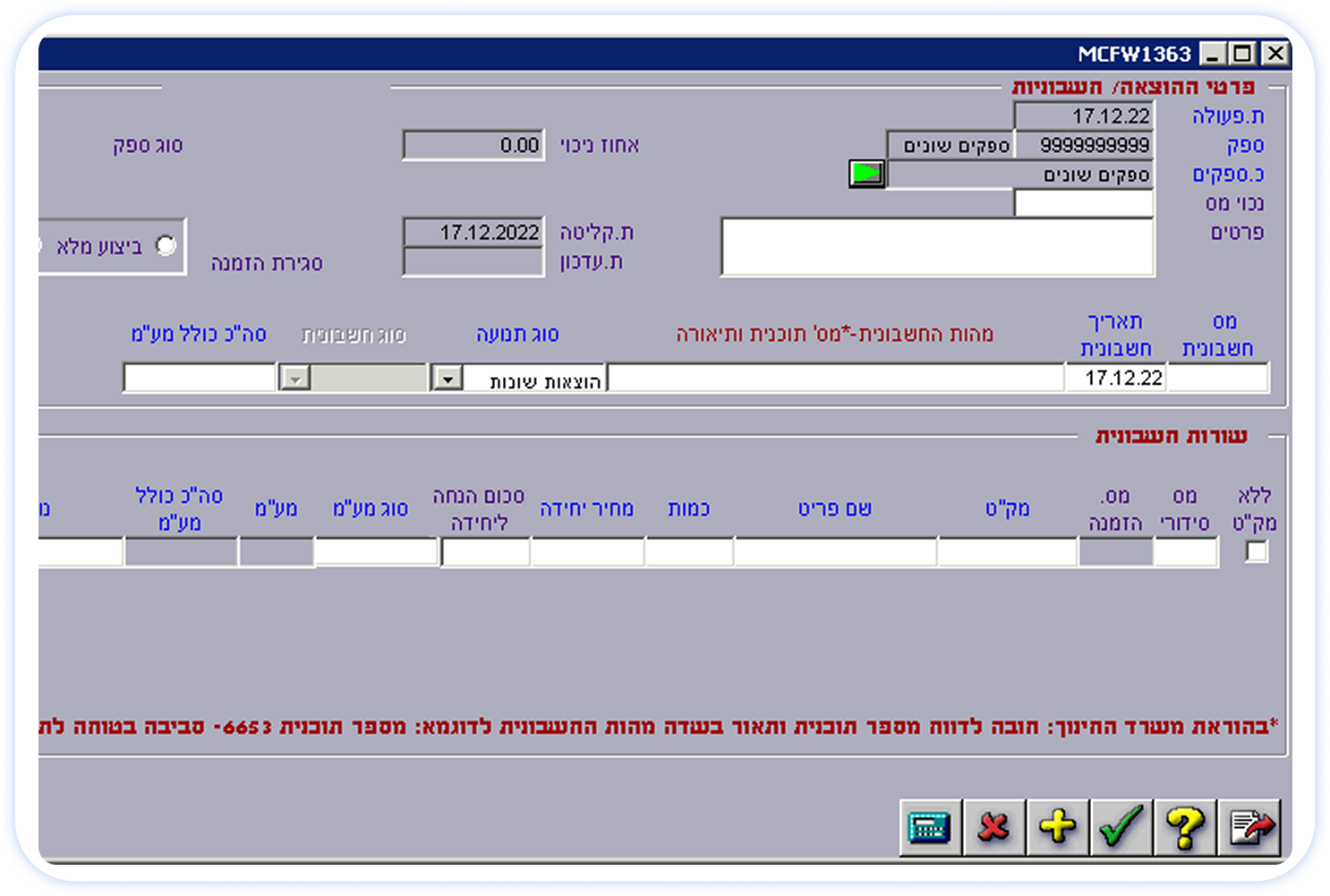Click the green arrow button beside supplier name

point(866,174)
